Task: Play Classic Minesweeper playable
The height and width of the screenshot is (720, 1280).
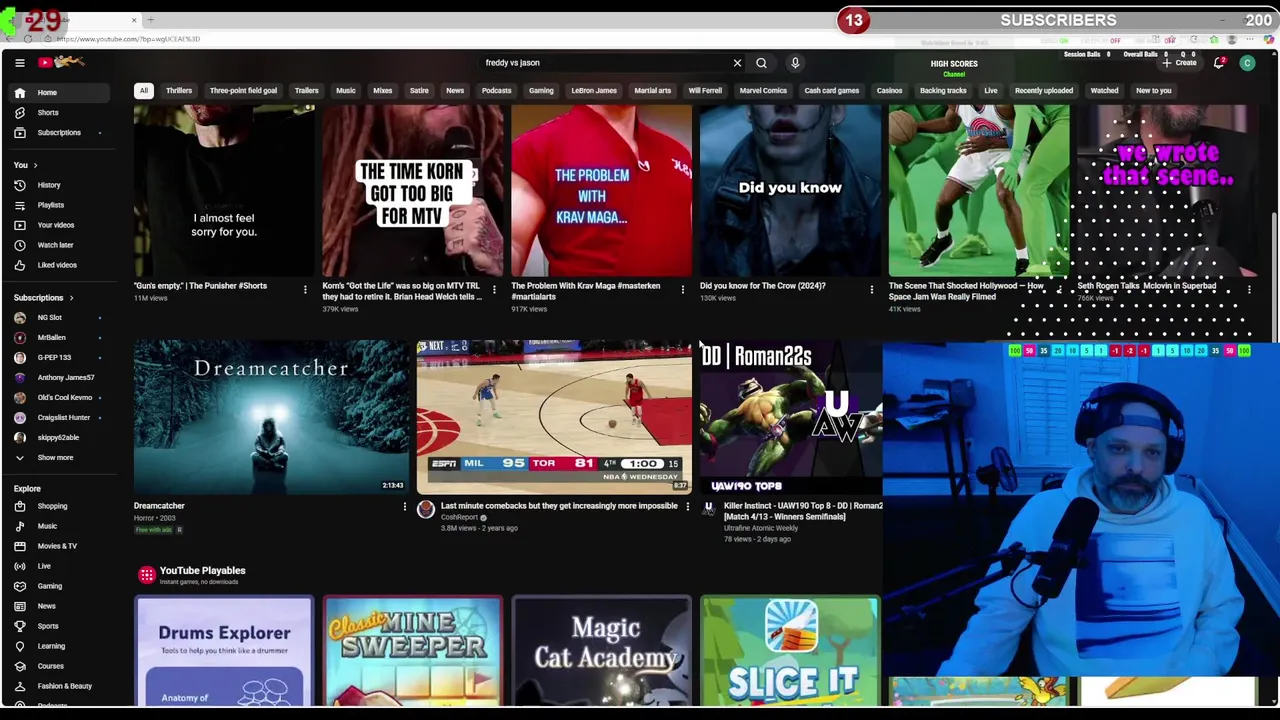Action: pos(413,651)
